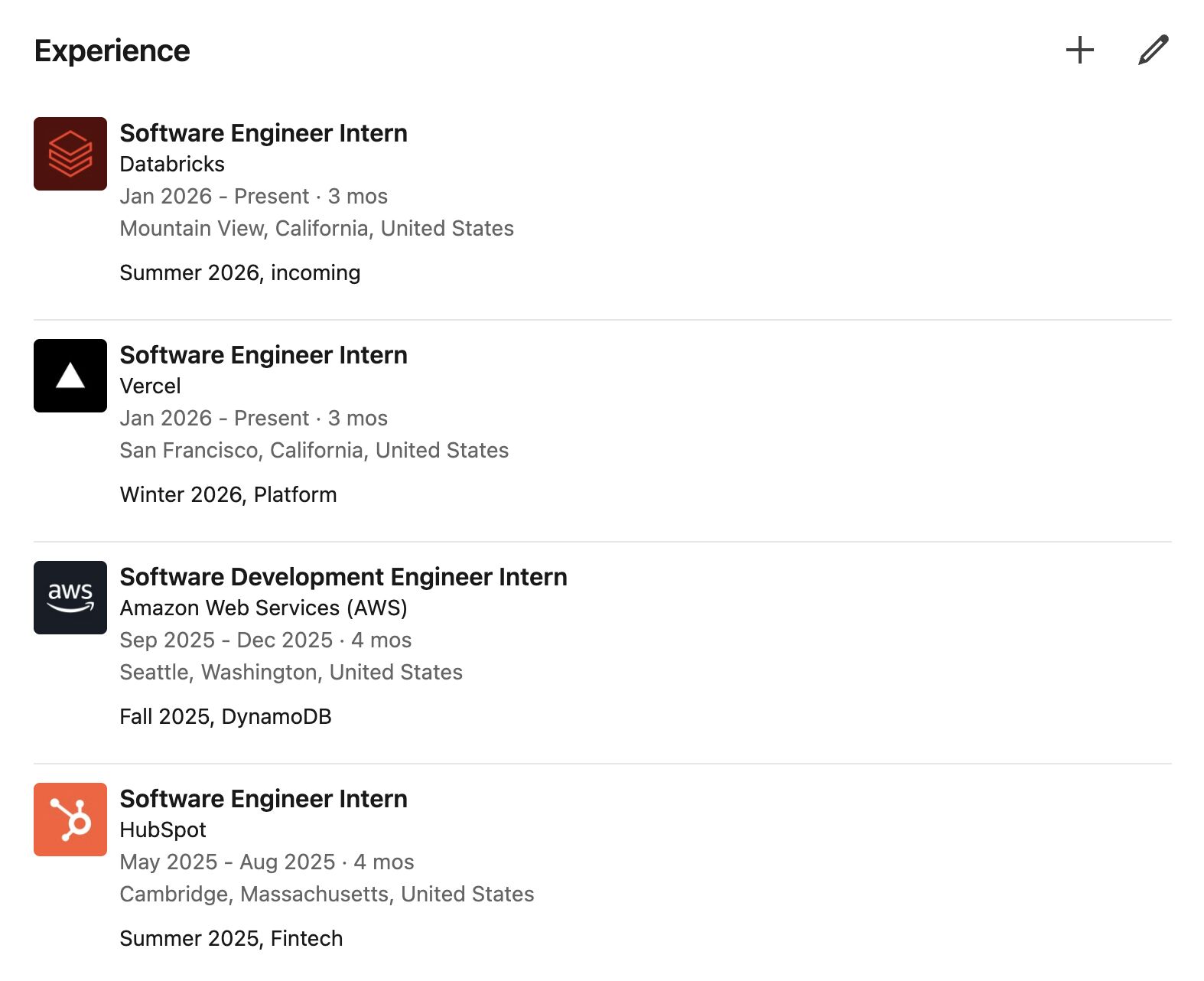
Task: Click the 'Summer 2026, incoming' description
Action: [239, 273]
